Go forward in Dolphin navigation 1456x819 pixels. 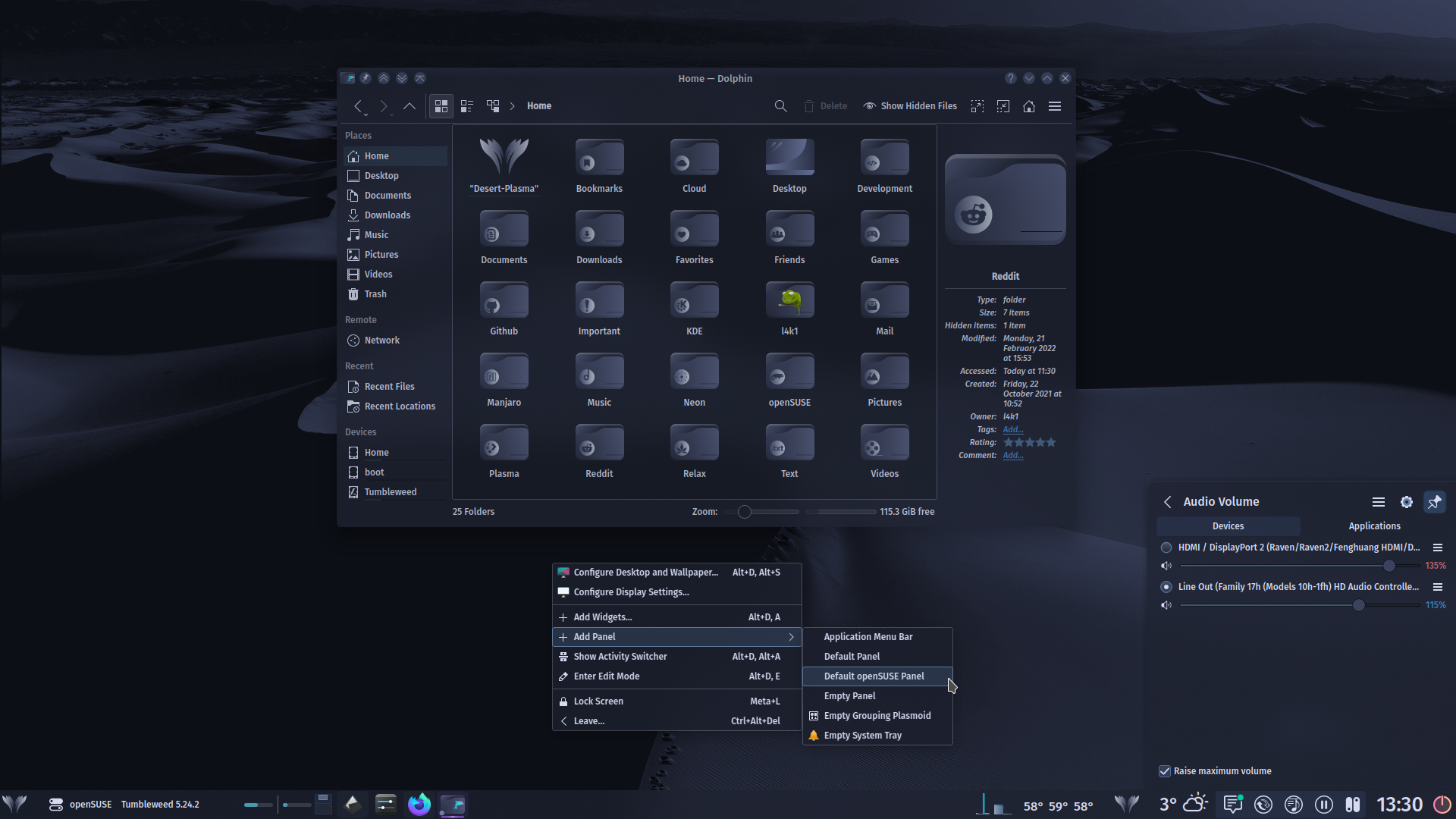tap(384, 106)
